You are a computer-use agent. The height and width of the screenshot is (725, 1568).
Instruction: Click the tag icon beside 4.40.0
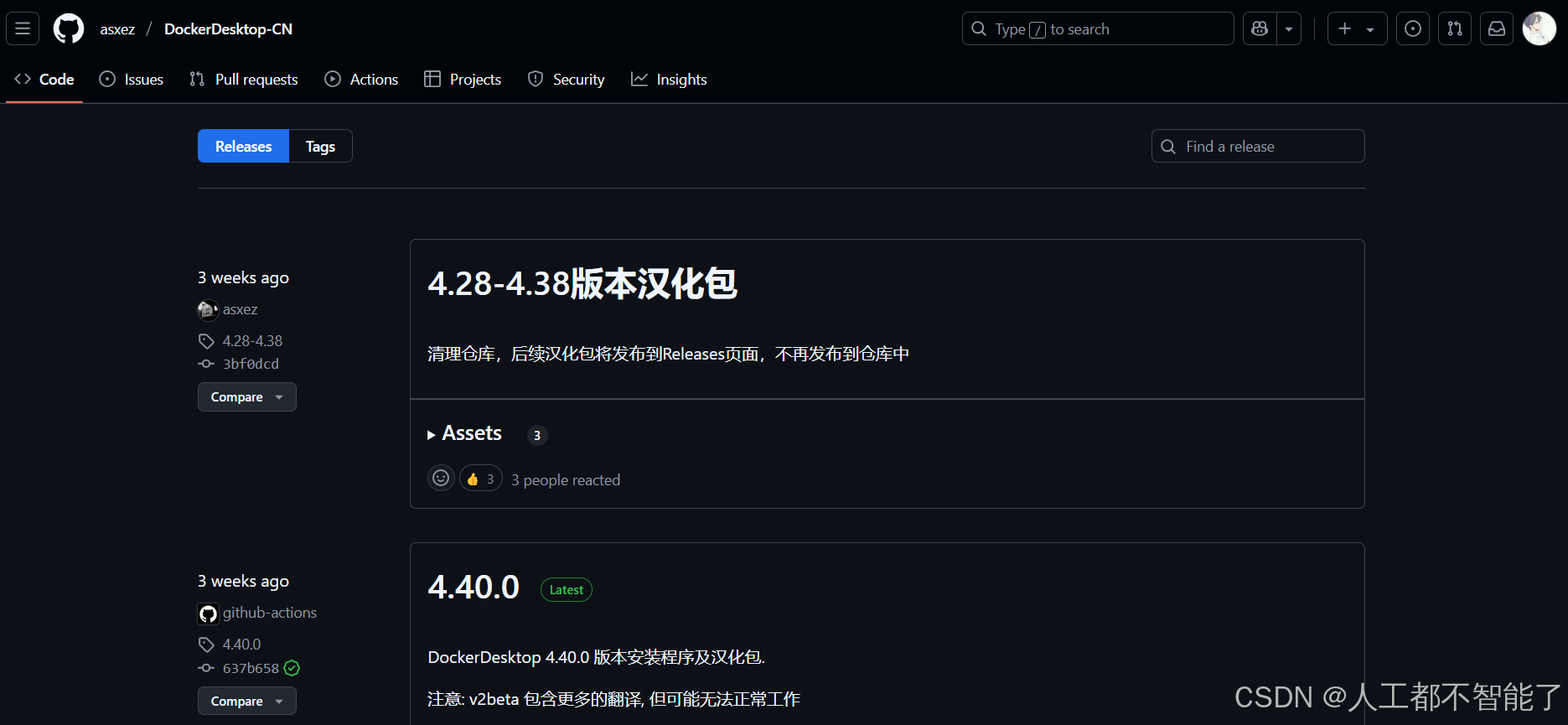tap(206, 645)
